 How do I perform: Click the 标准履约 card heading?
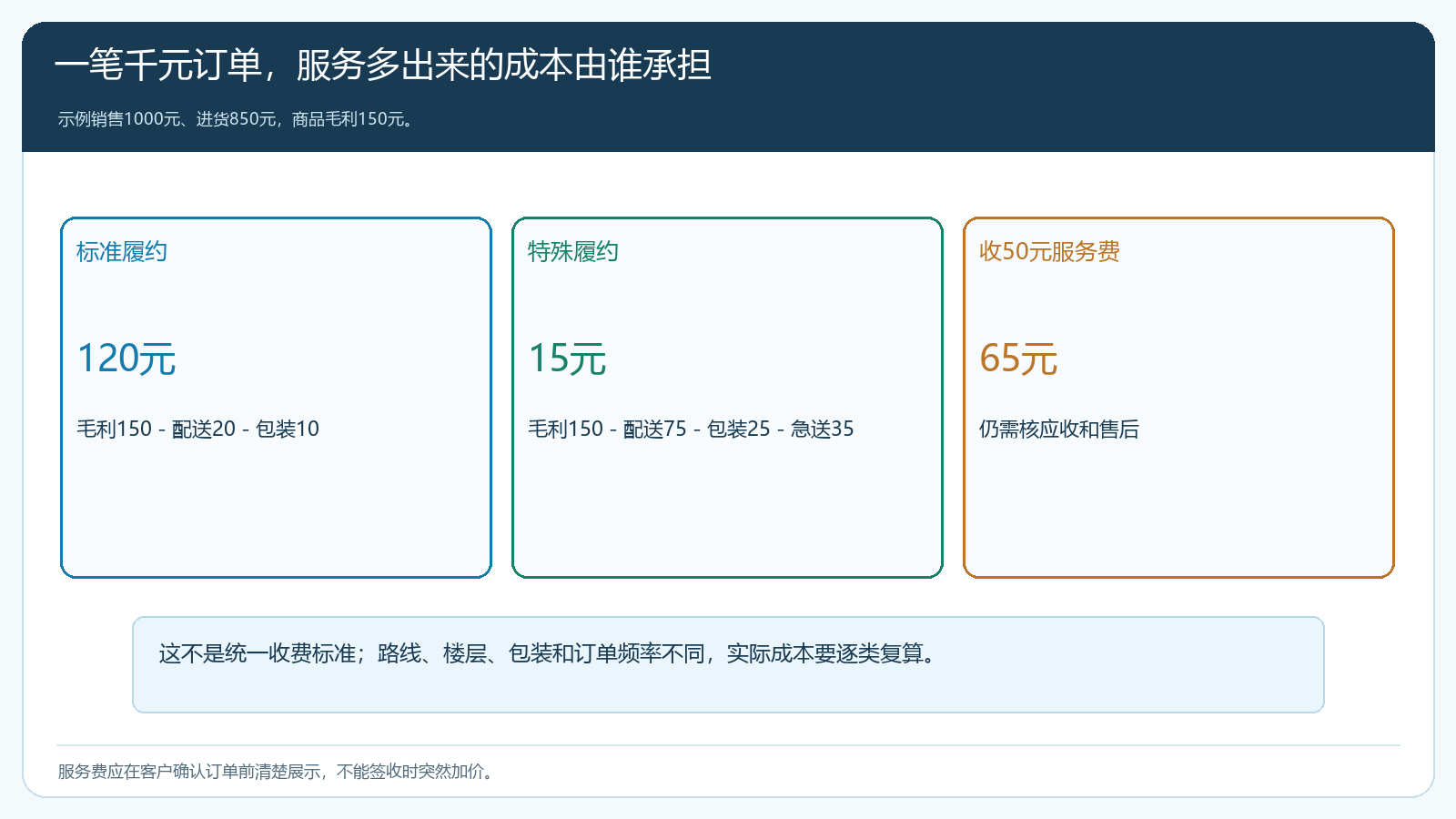click(122, 252)
